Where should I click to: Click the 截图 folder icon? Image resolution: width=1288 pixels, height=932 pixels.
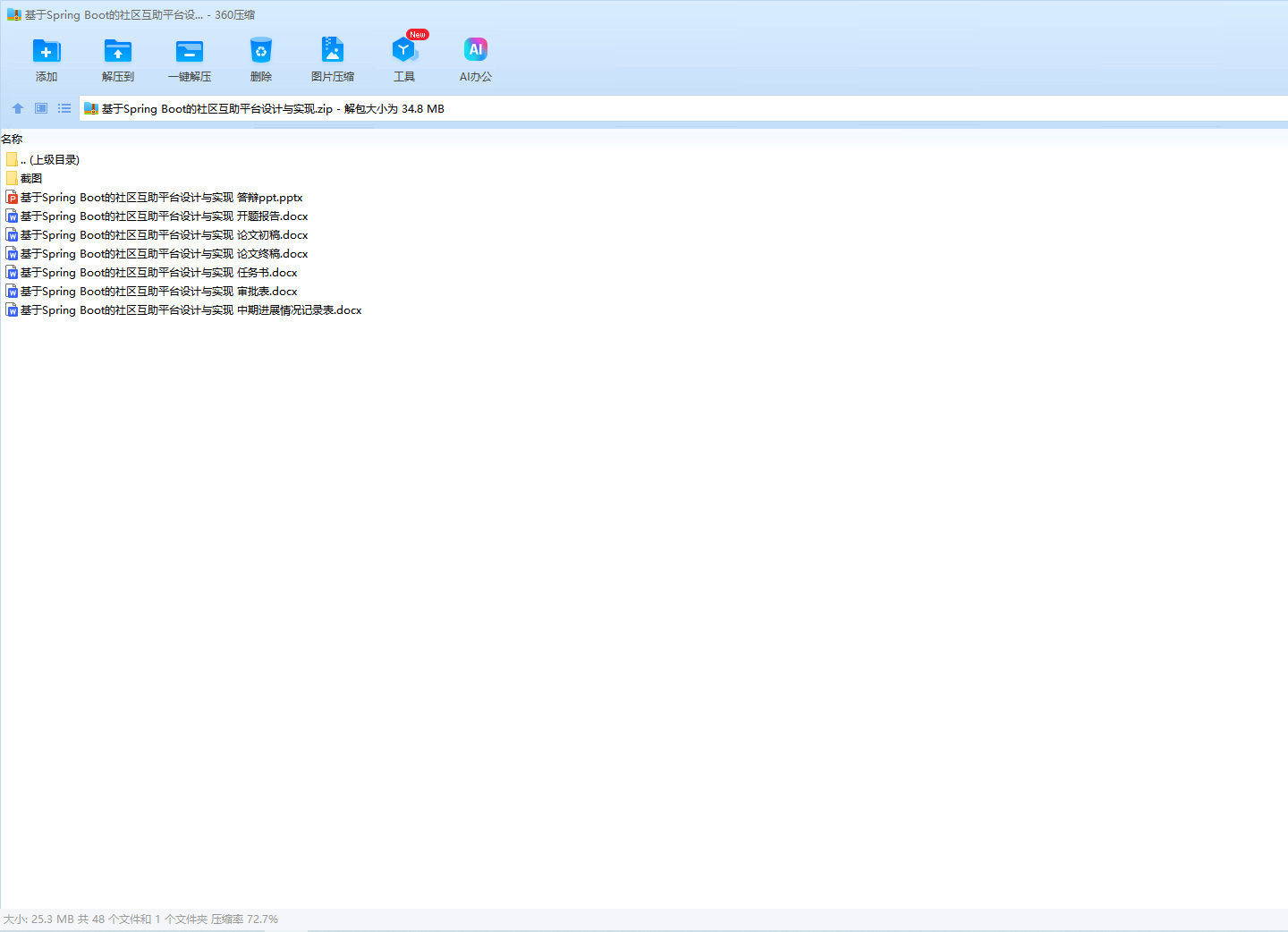pyautogui.click(x=12, y=178)
